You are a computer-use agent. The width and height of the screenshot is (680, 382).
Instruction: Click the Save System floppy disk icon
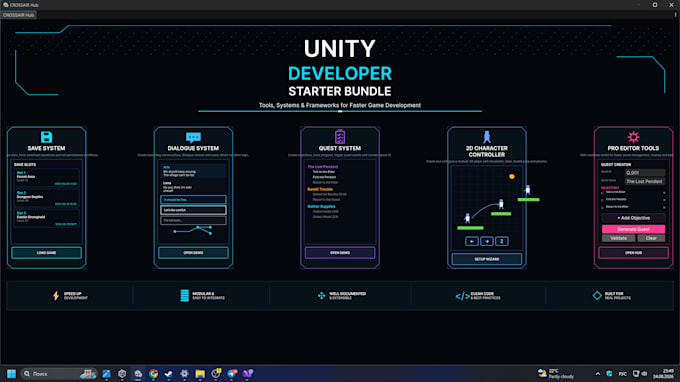pyautogui.click(x=46, y=137)
